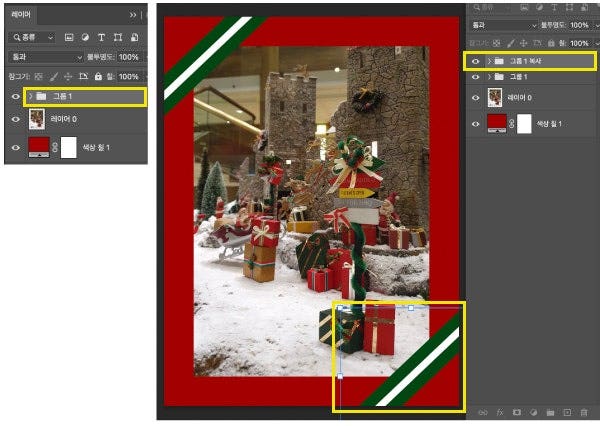This screenshot has width=600, height=426.
Task: Select 레이어 0 name in docked Layers panel
Action: (x=519, y=98)
